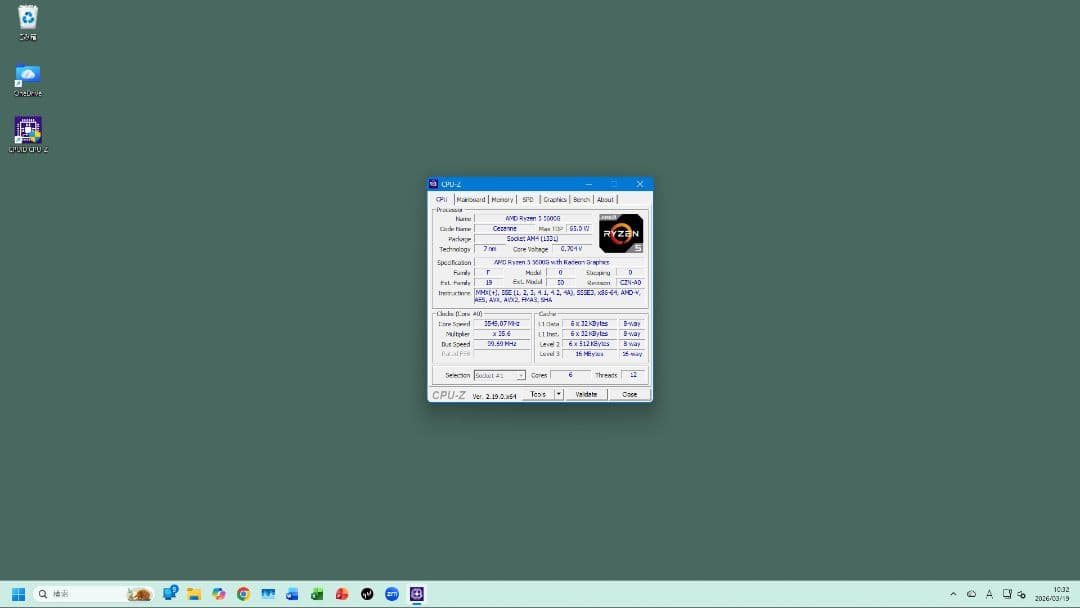Expand the Tools dropdown arrow
The width and height of the screenshot is (1080, 608).
pos(559,395)
